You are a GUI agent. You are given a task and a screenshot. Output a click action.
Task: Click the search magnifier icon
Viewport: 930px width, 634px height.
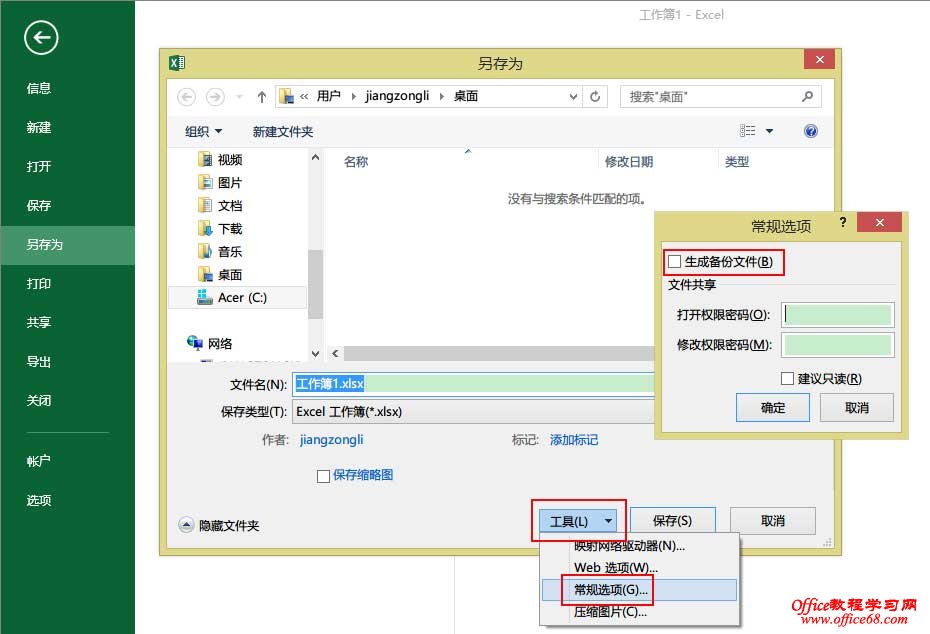[x=807, y=96]
